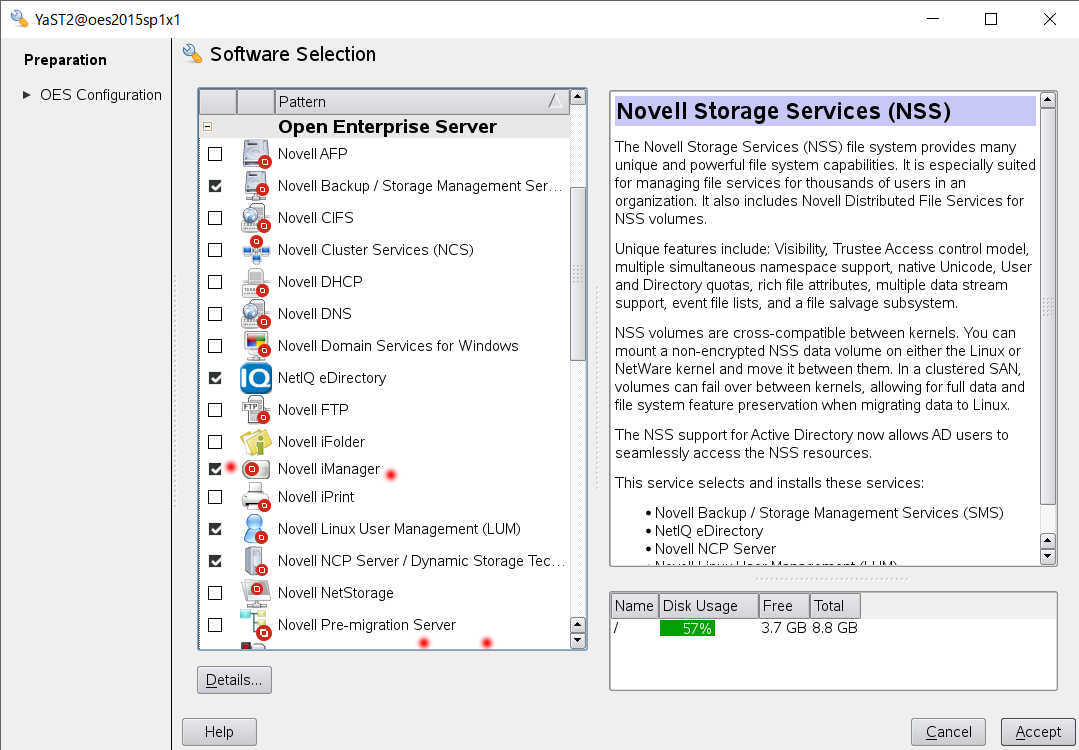The height and width of the screenshot is (750, 1079).
Task: Click the 3.7 GB free space value
Action: 783,628
